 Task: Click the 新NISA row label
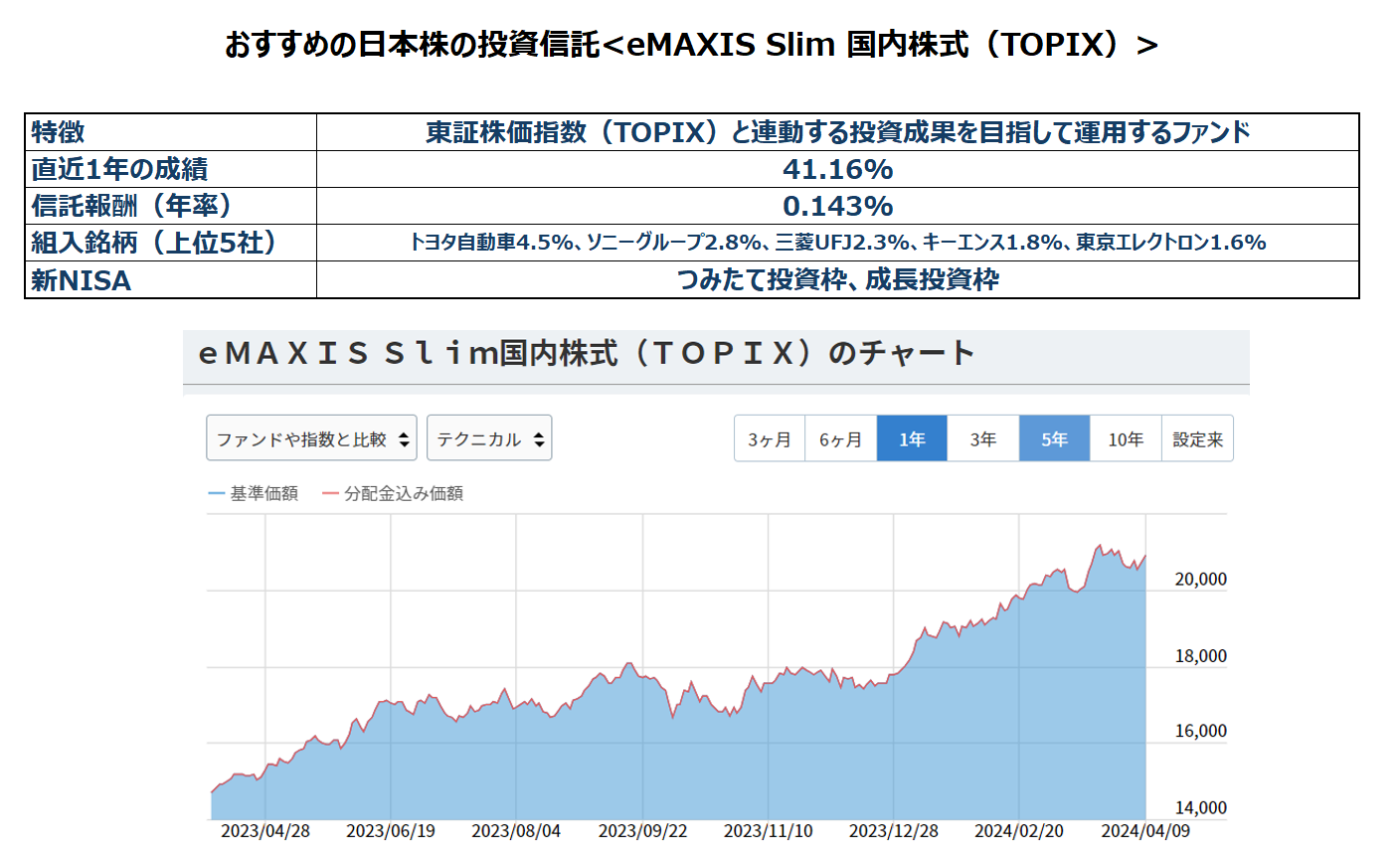click(81, 280)
